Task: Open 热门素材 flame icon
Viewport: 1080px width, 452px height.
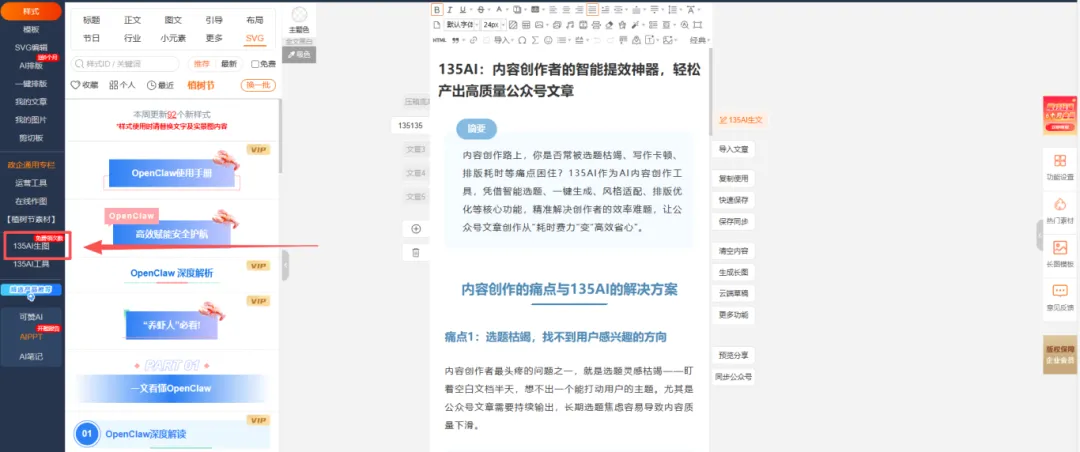Action: (x=1059, y=211)
